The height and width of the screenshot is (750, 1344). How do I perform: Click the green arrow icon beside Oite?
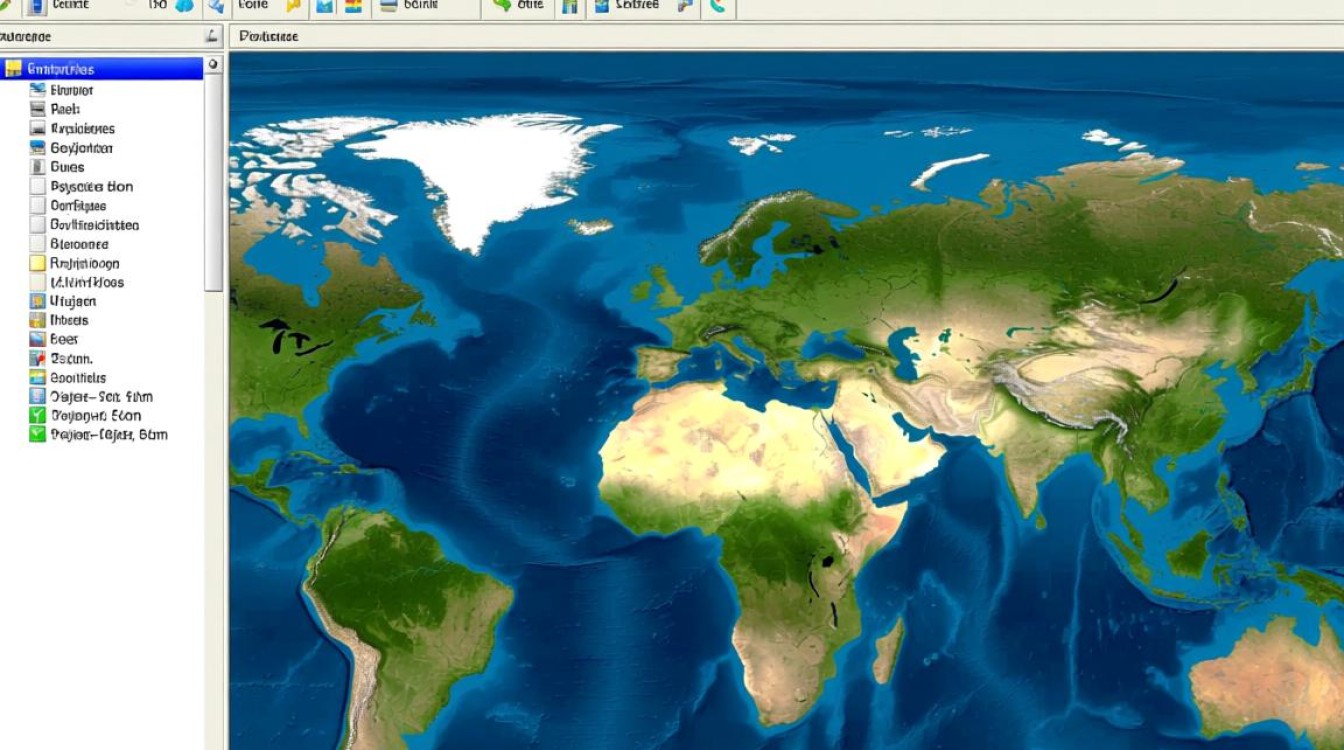pos(502,5)
